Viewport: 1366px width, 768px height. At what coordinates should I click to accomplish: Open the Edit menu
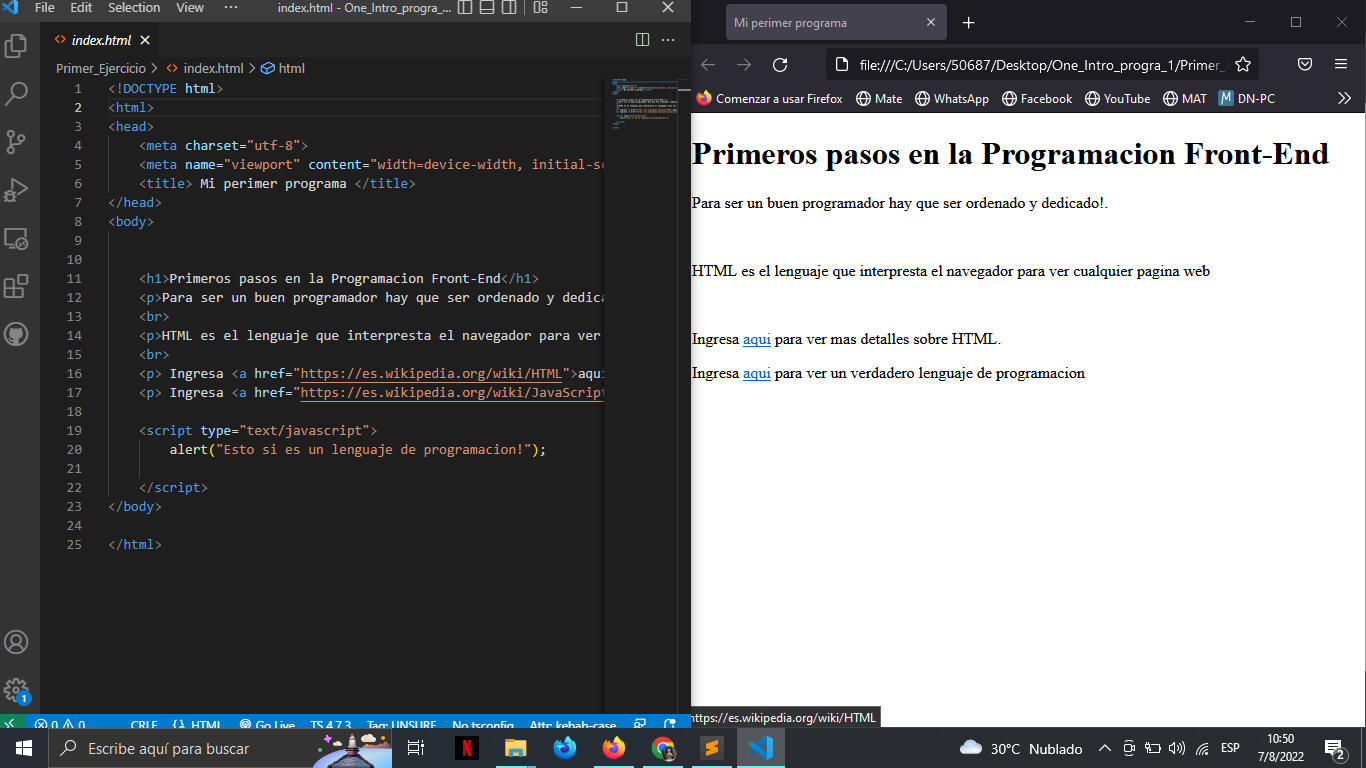[81, 8]
